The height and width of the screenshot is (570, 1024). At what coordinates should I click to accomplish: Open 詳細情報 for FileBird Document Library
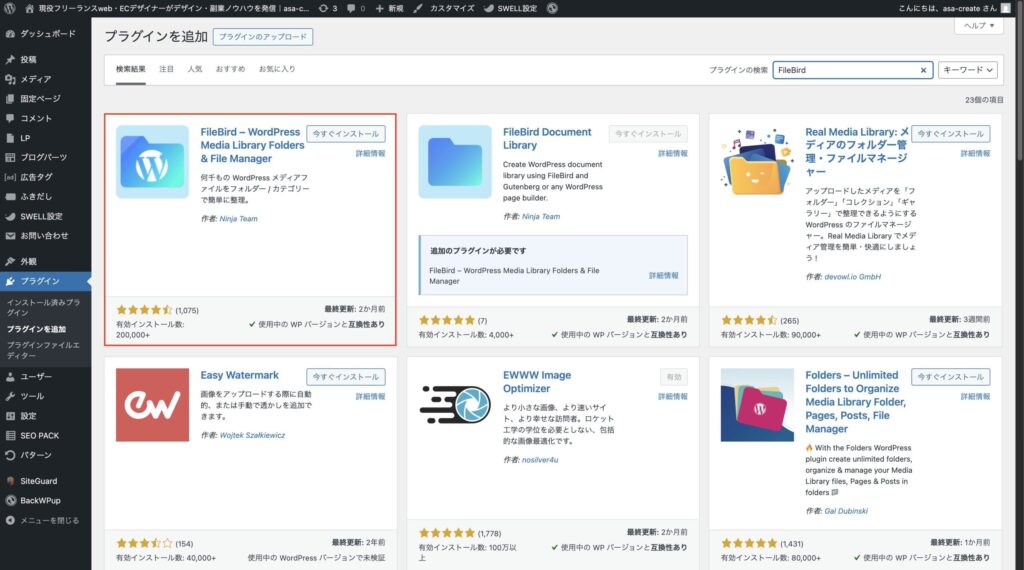(x=673, y=153)
